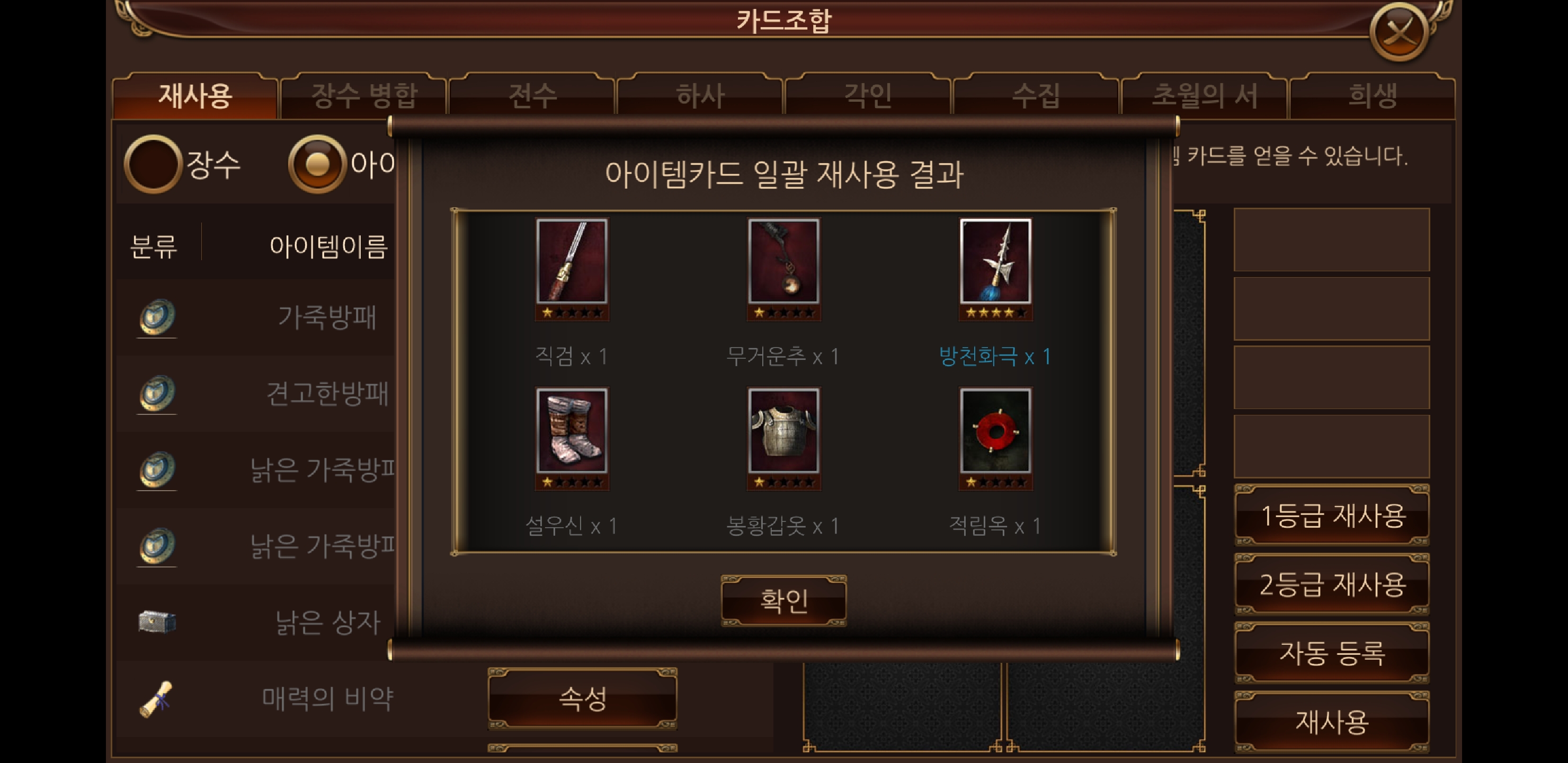Select the 설우신 boots card

(x=572, y=438)
